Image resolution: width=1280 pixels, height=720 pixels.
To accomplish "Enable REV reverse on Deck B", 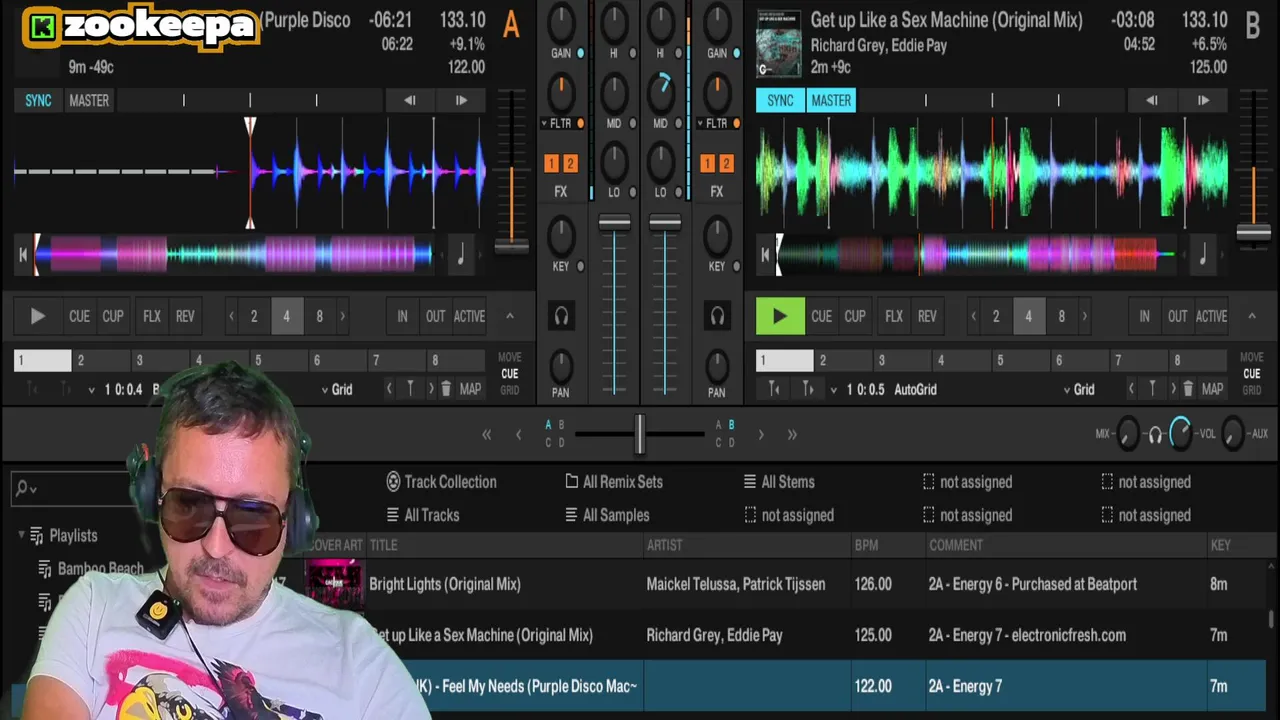I will click(927, 316).
